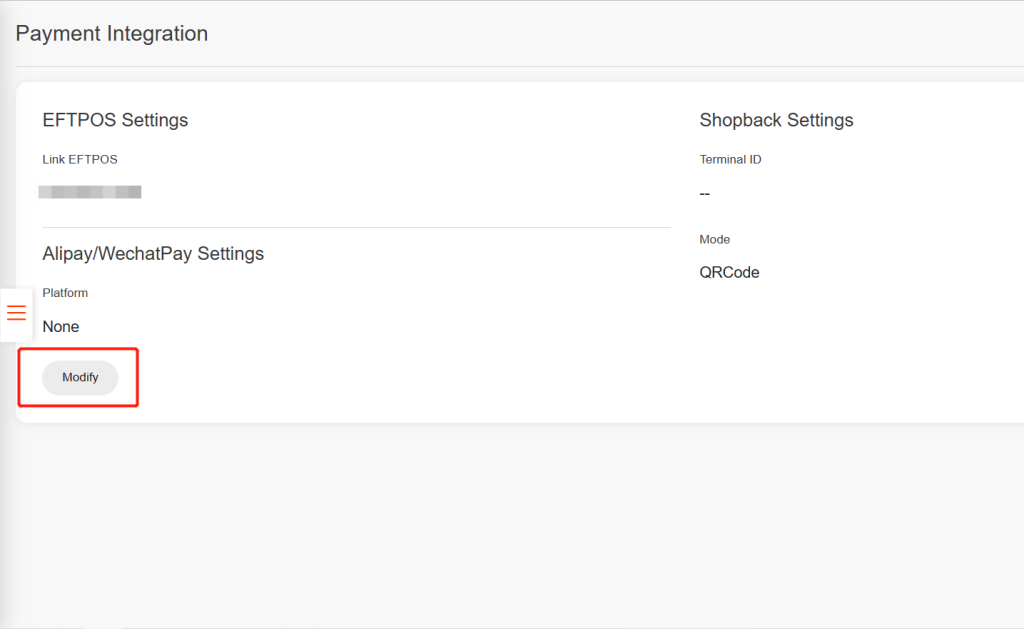1024x629 pixels.
Task: Click blank white space right of Modify button
Action: [400, 378]
